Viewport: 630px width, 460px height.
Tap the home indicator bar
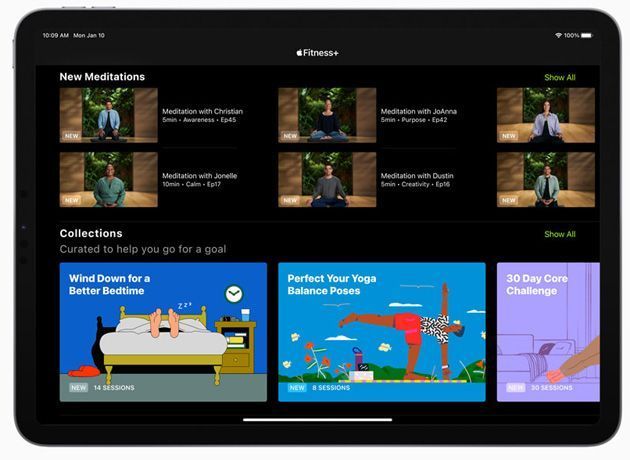click(317, 419)
